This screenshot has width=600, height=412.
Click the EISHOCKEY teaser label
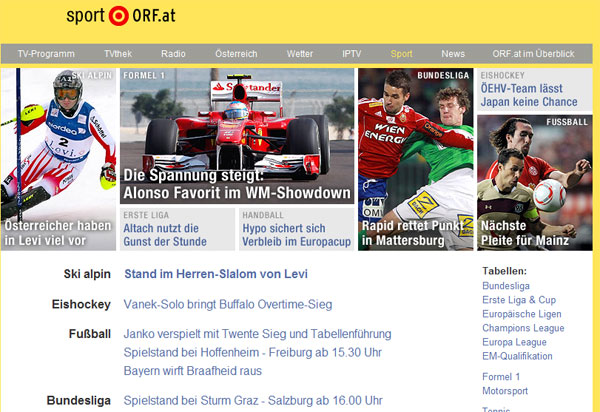click(x=502, y=75)
